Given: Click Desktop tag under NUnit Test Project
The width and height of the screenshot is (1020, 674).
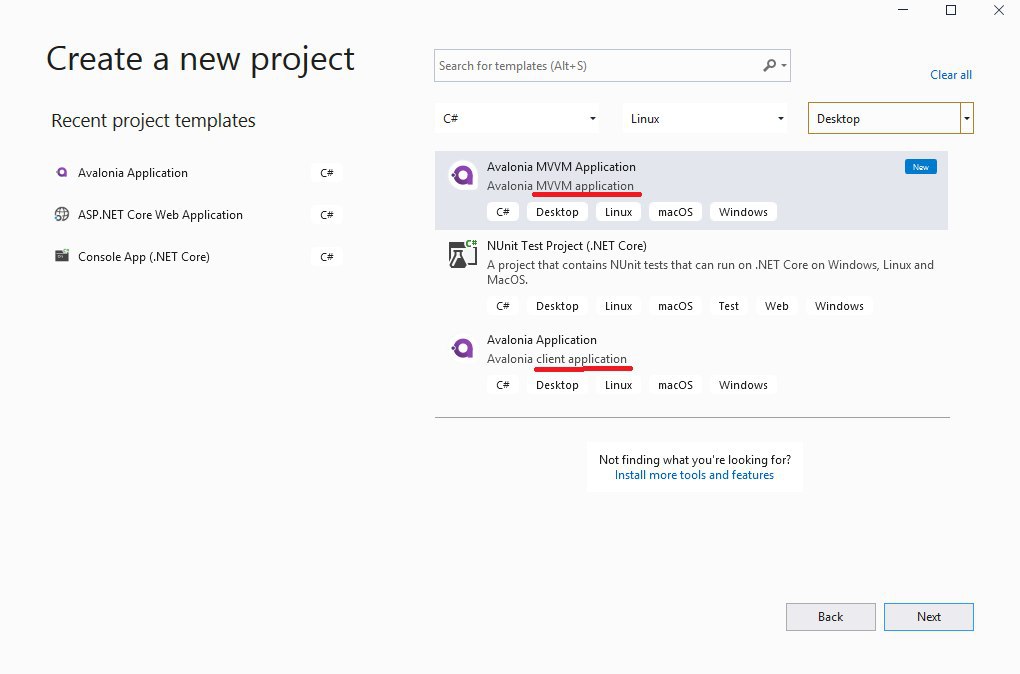Looking at the screenshot, I should pyautogui.click(x=557, y=306).
